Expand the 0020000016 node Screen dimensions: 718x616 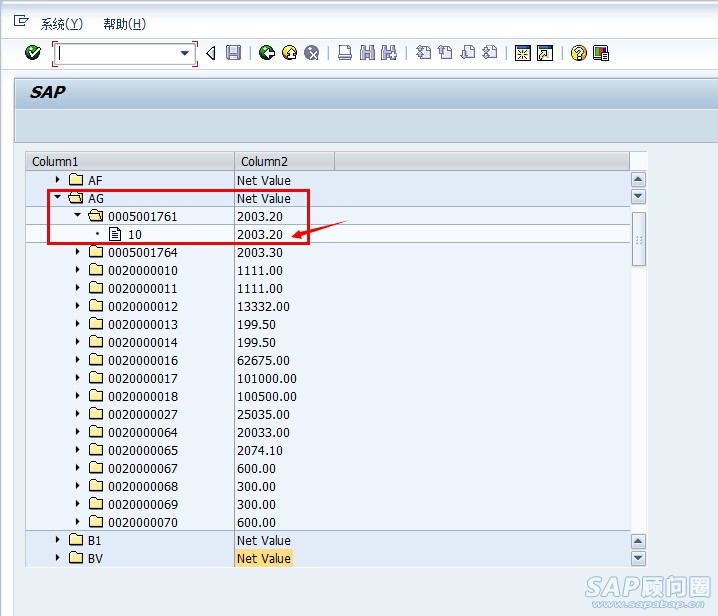pos(77,360)
